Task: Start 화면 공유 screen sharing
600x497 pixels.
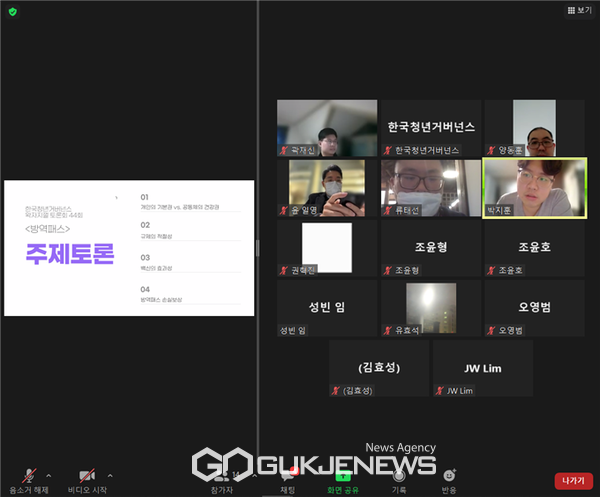Action: tap(343, 482)
